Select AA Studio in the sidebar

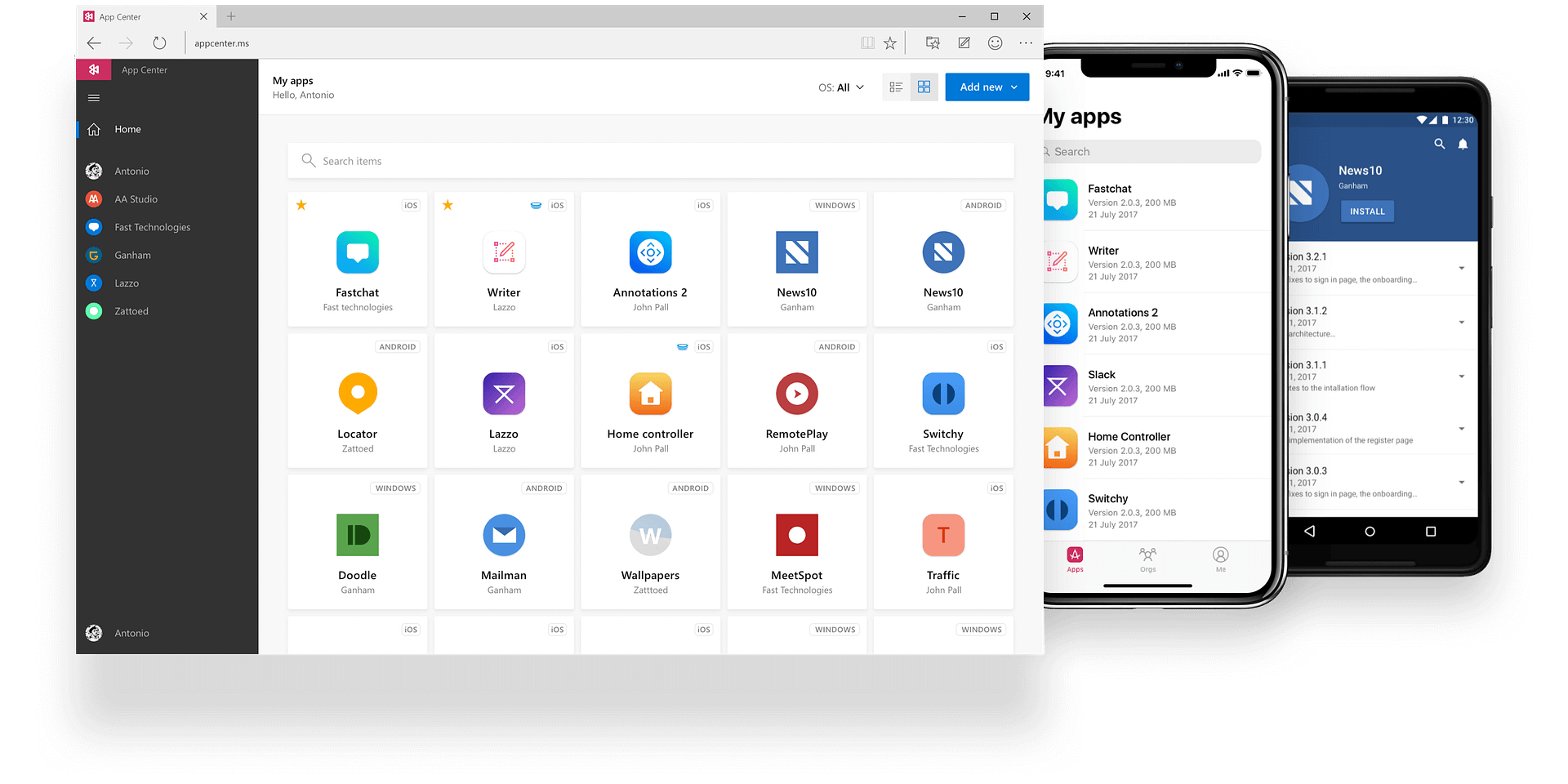click(136, 199)
